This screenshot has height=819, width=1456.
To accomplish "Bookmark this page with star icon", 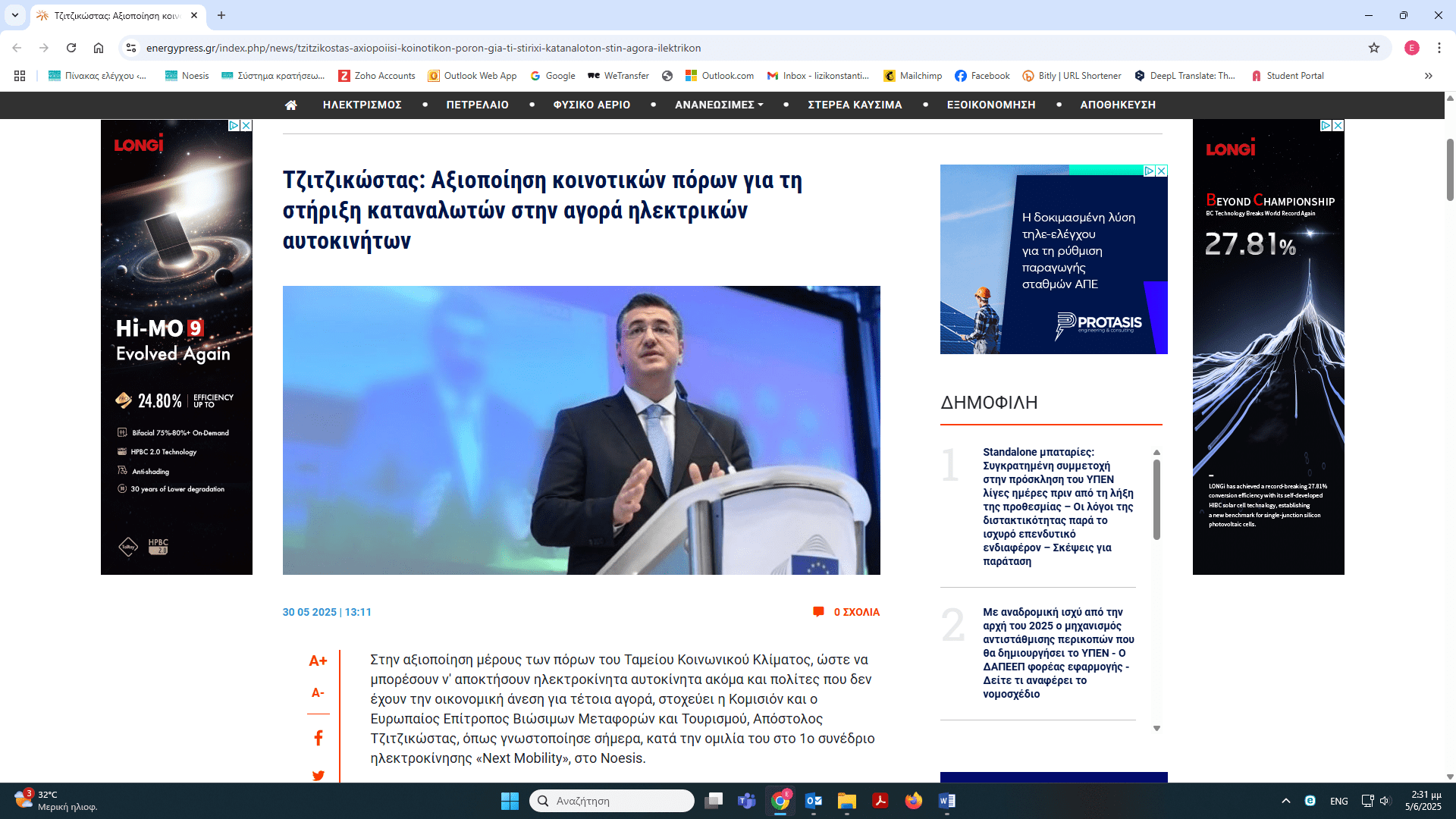I will [x=1374, y=48].
